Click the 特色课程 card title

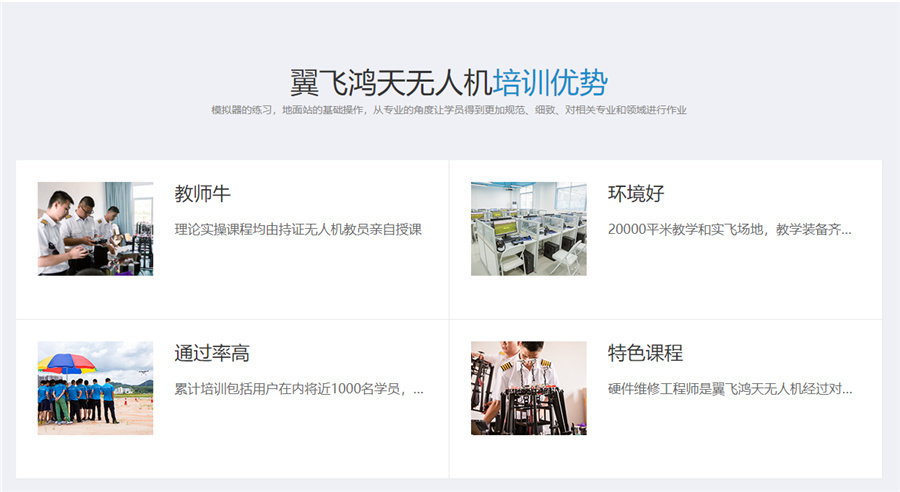click(646, 353)
